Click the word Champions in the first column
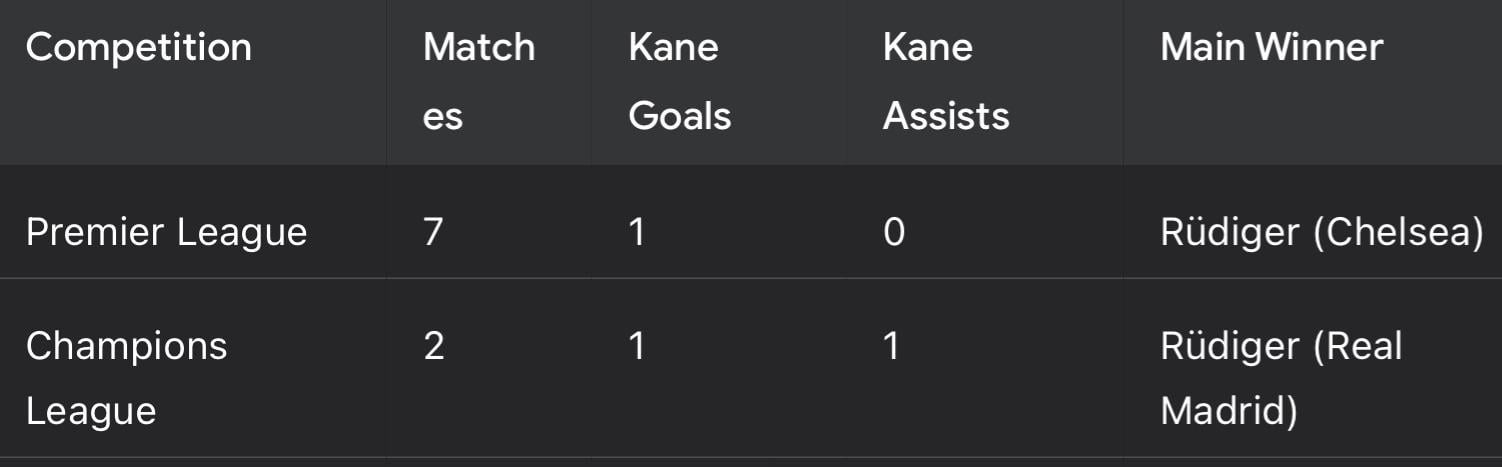The height and width of the screenshot is (467, 1502). point(126,346)
